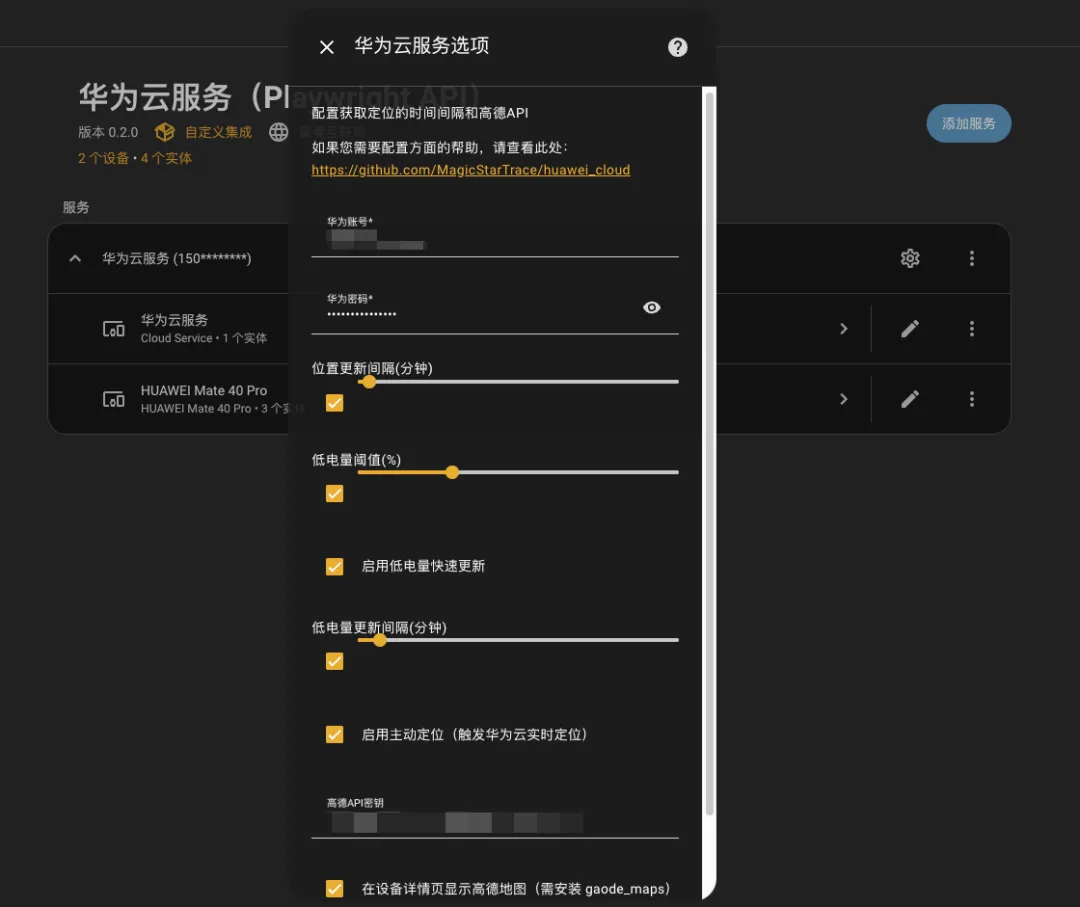1080x907 pixels.
Task: Open settings gear for 华为云服务 entry
Action: [910, 258]
